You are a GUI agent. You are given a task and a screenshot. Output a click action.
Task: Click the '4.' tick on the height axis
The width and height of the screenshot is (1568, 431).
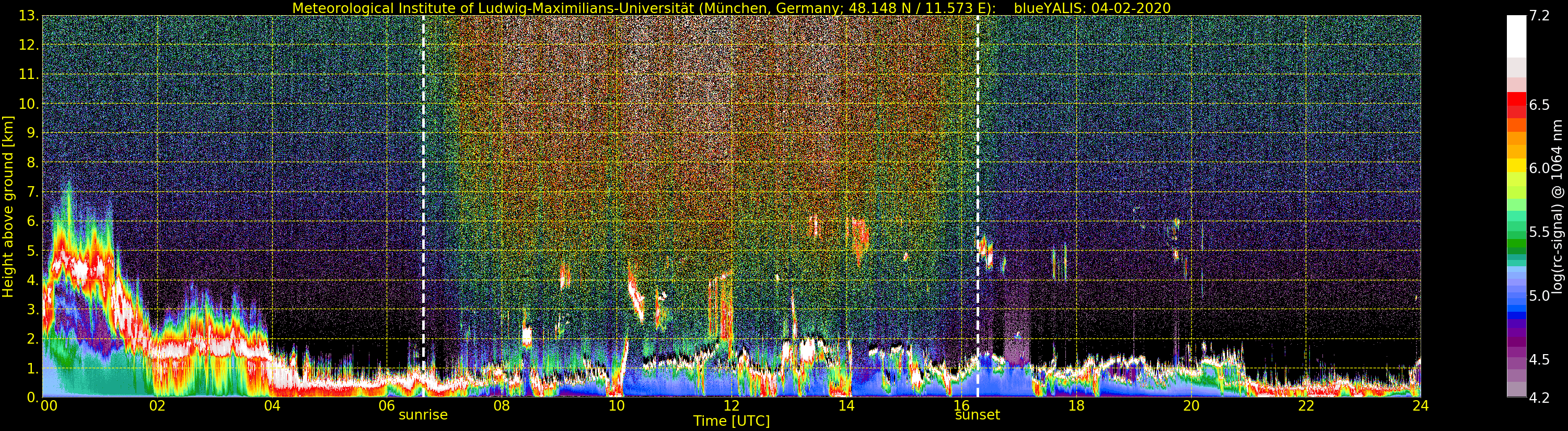tap(33, 280)
